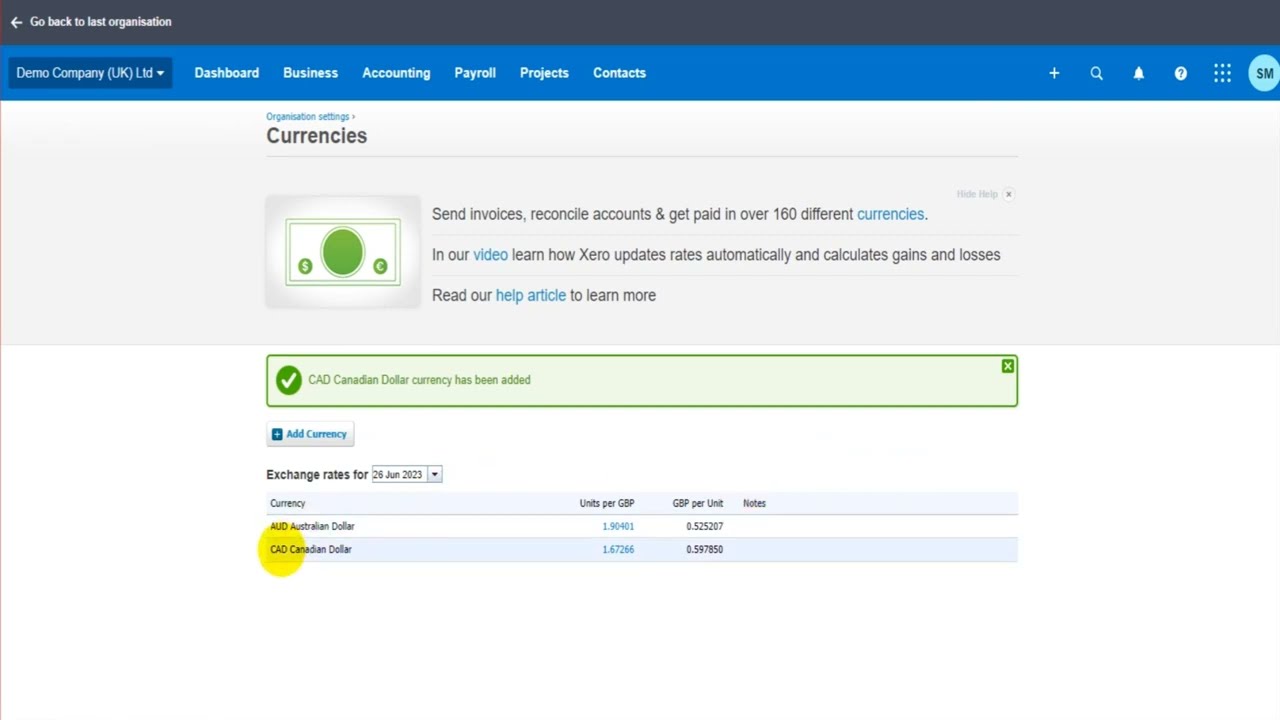The height and width of the screenshot is (720, 1280).
Task: Click the AUD rate 1.90401
Action: point(618,526)
